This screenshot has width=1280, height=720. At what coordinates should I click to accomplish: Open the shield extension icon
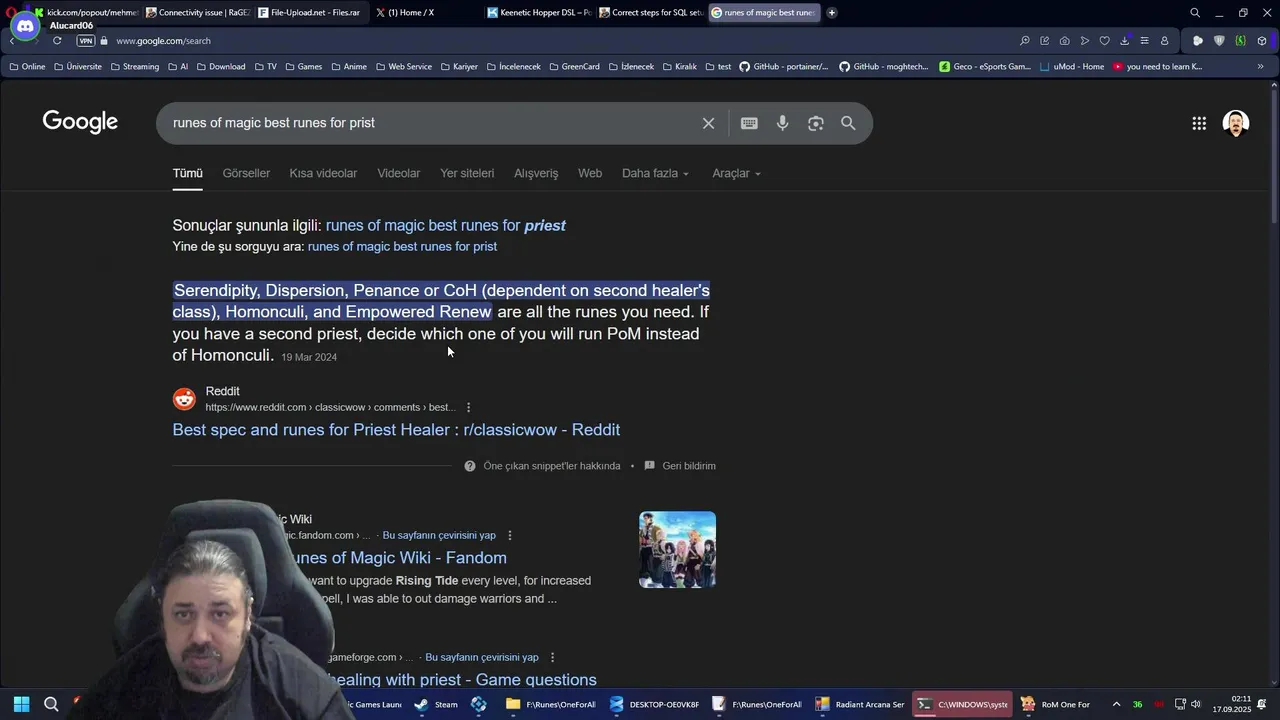pyautogui.click(x=1219, y=41)
